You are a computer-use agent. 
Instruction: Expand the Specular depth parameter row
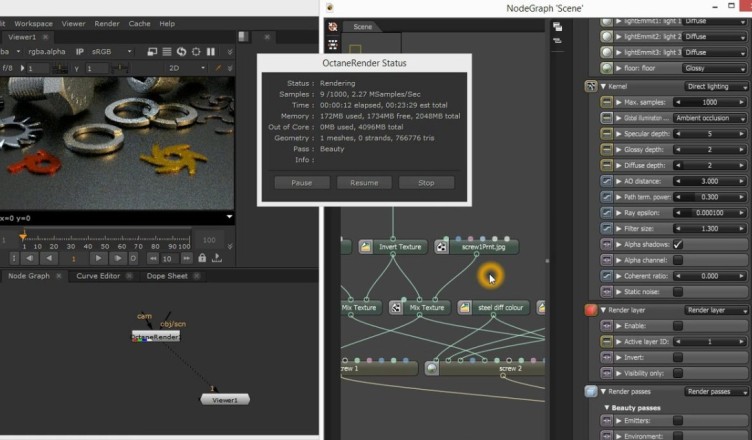point(619,134)
